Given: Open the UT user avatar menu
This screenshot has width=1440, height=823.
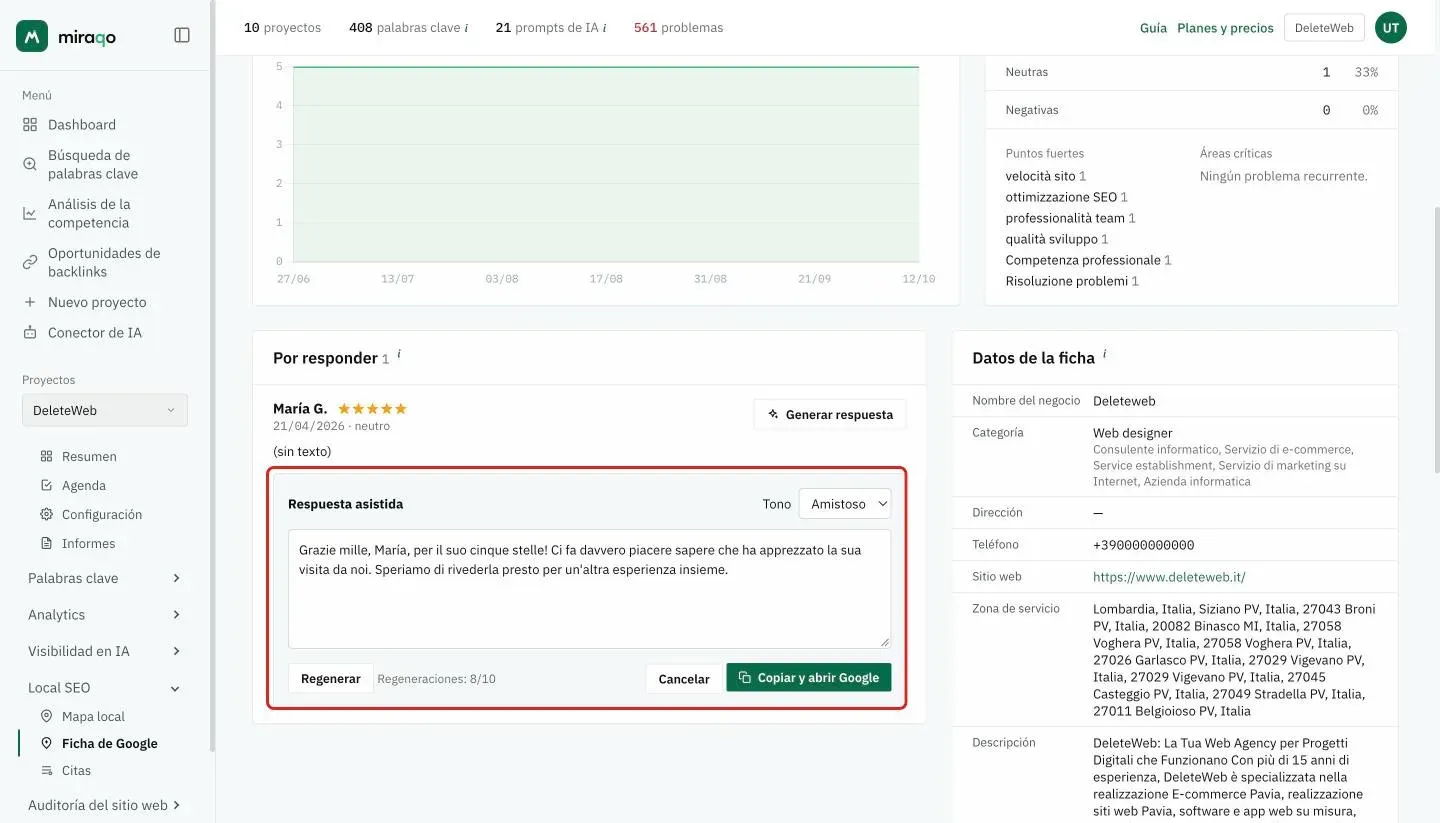Looking at the screenshot, I should 1391,28.
